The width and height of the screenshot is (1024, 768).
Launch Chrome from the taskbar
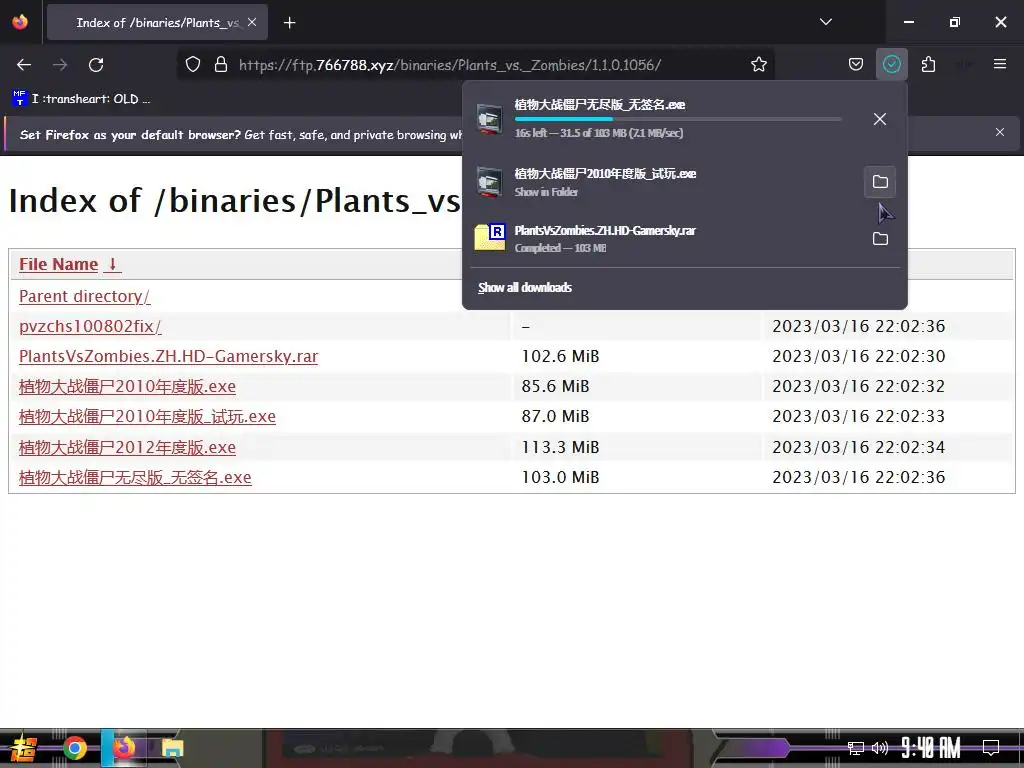click(x=74, y=748)
